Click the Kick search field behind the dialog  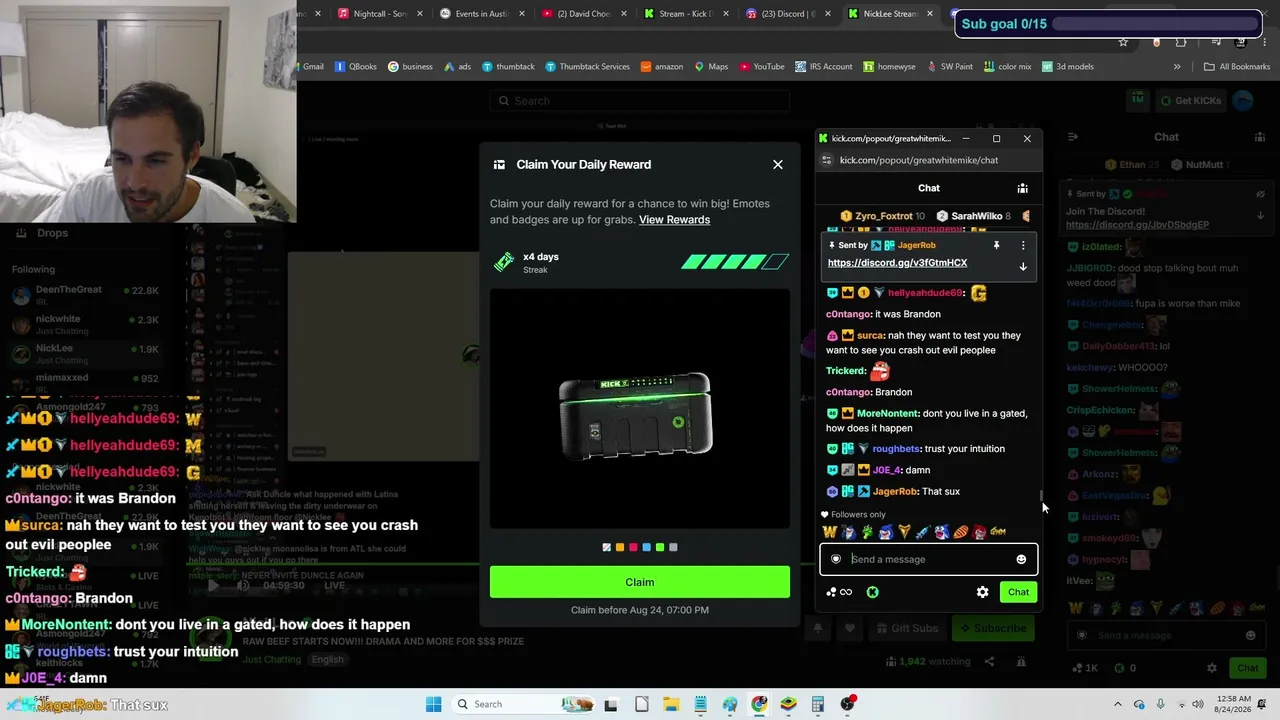pos(640,101)
